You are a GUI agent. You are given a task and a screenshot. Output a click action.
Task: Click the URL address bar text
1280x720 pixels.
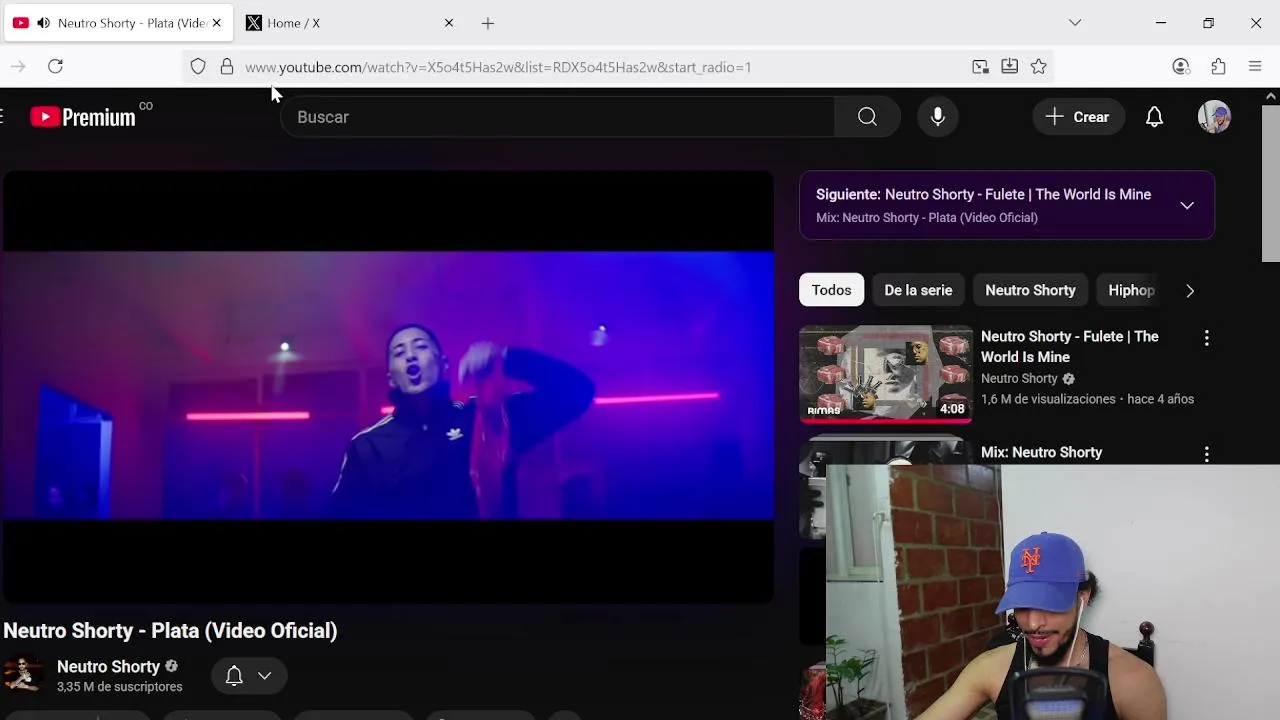click(x=498, y=67)
